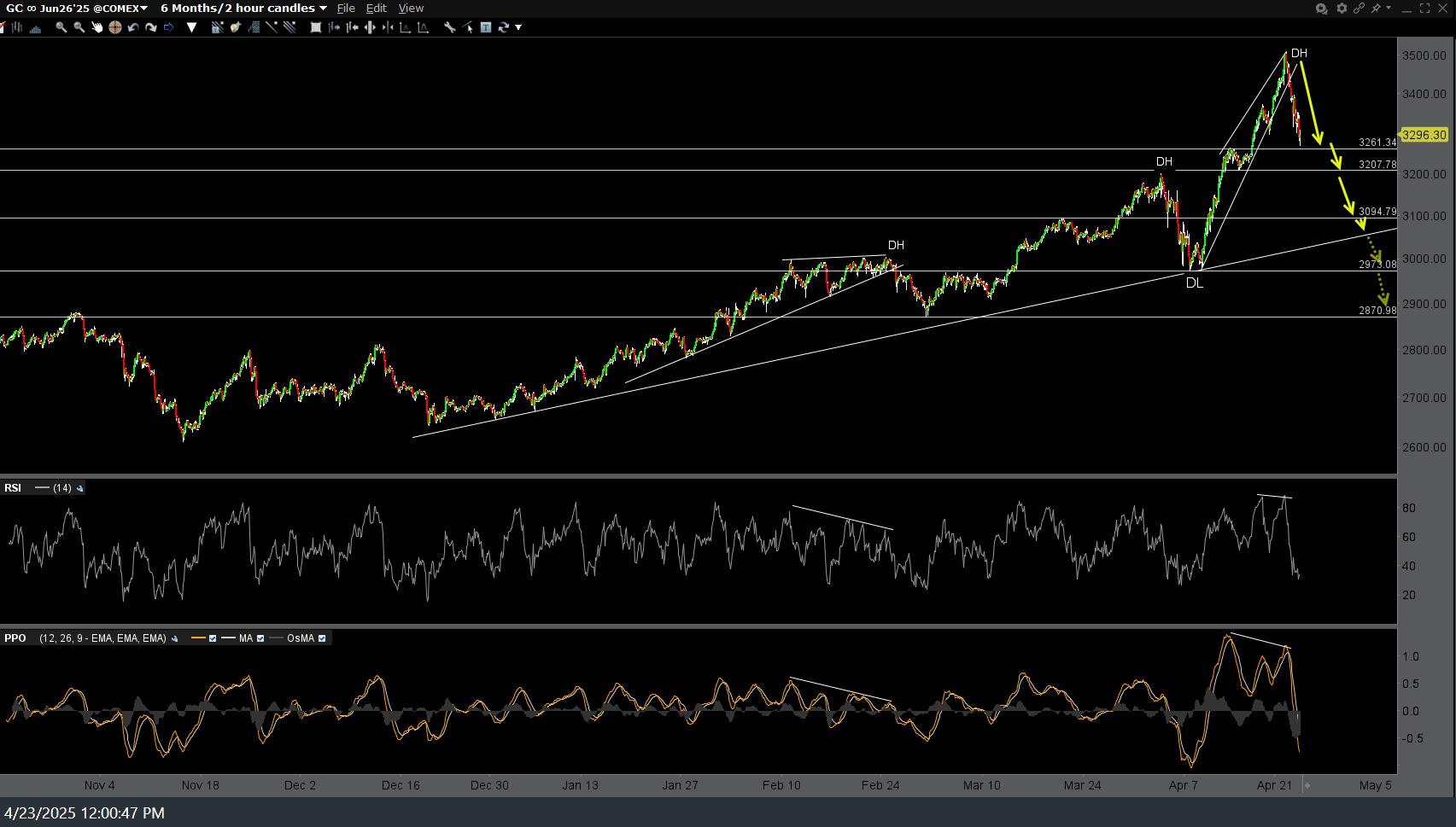Choose the text annotation tool
The width and height of the screenshot is (1456, 827).
485,27
